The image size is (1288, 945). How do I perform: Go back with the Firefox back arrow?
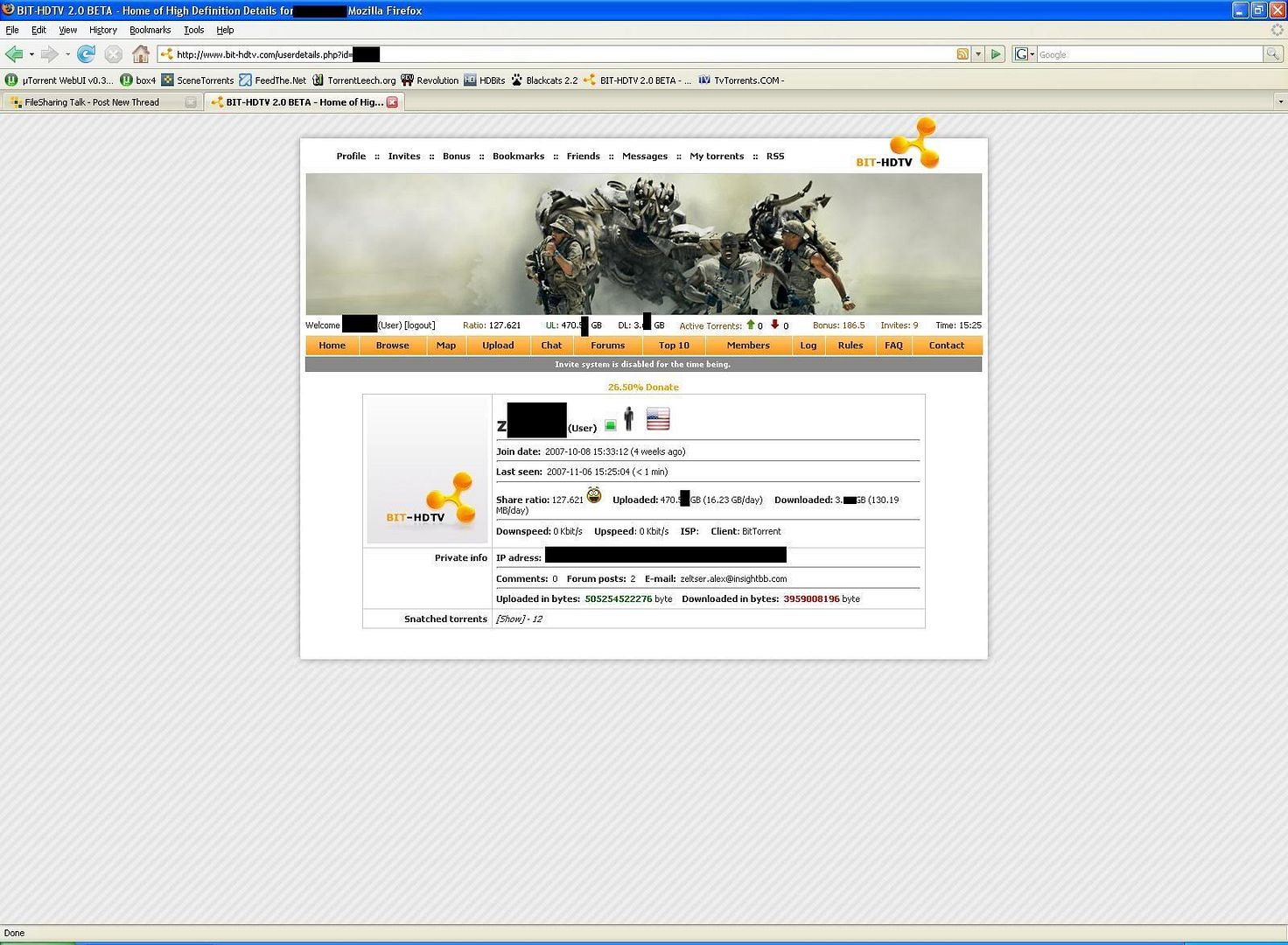click(14, 54)
